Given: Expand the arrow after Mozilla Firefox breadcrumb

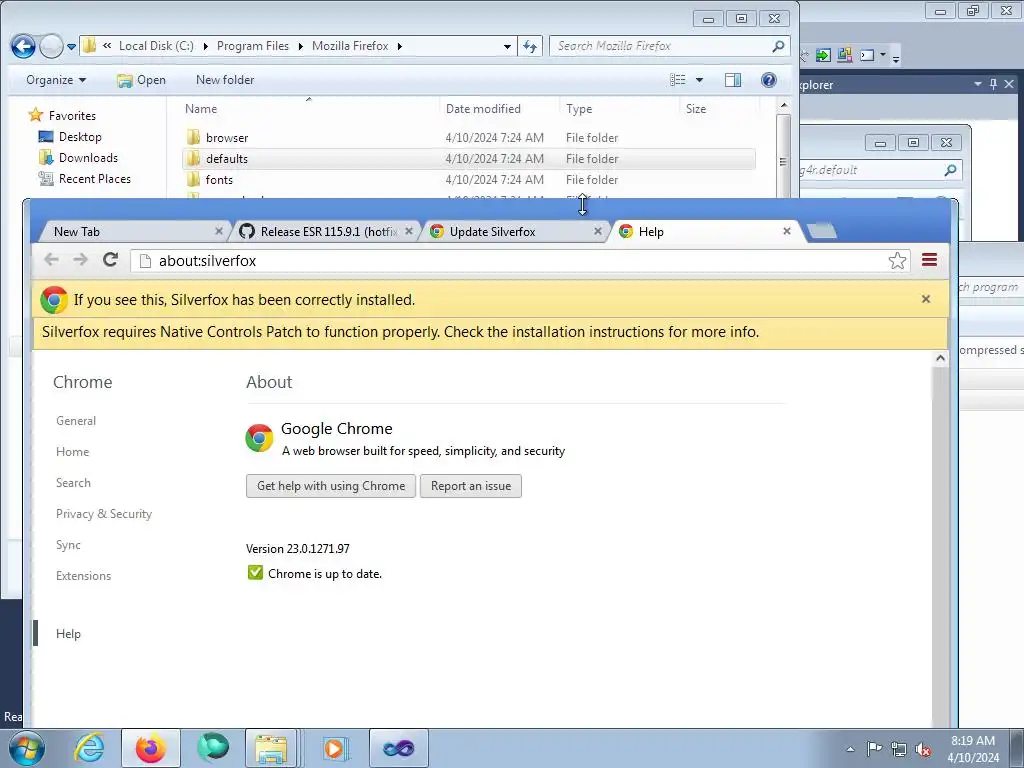Looking at the screenshot, I should 399,46.
